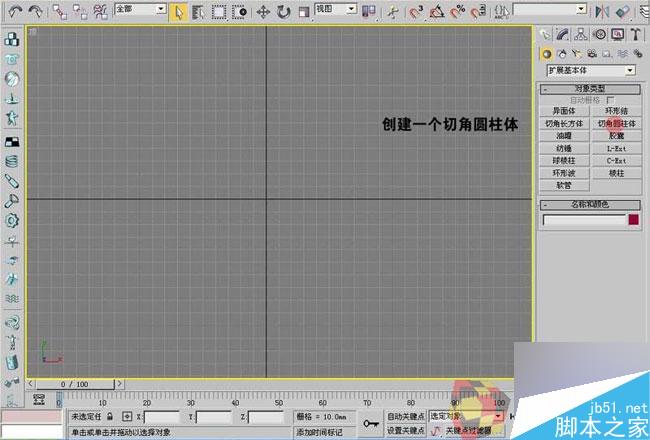Click the 棱柱 object button
This screenshot has width=650, height=440.
616,173
